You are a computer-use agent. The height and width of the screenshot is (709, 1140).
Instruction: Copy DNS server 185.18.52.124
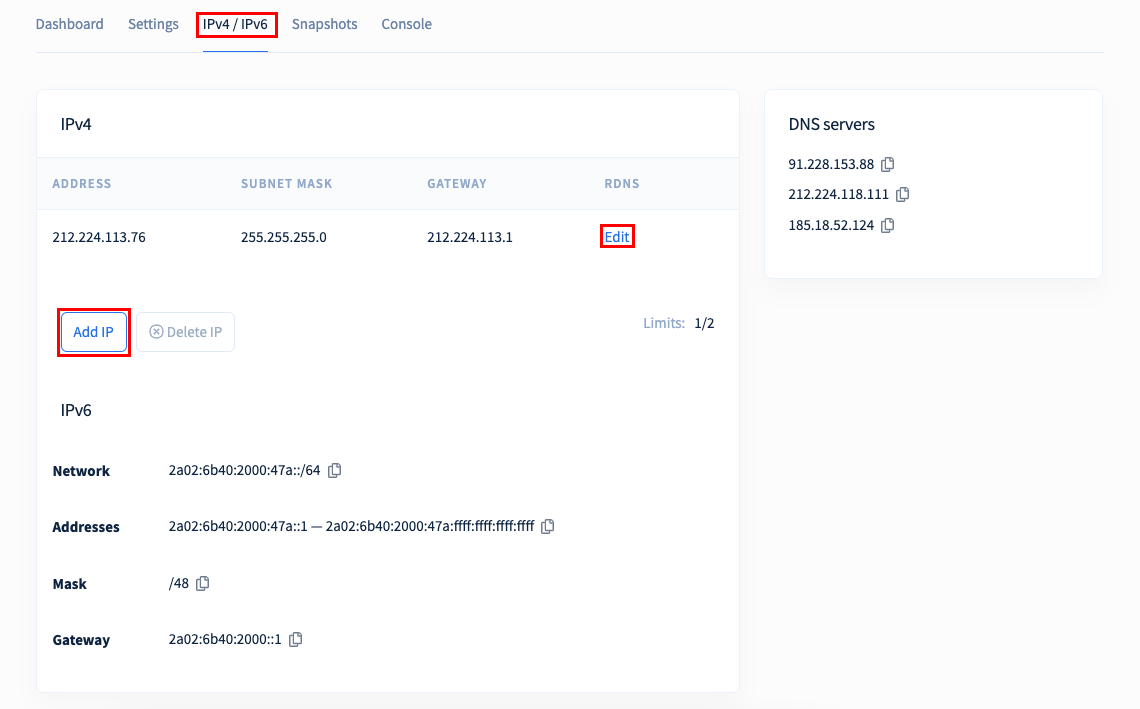coord(888,225)
